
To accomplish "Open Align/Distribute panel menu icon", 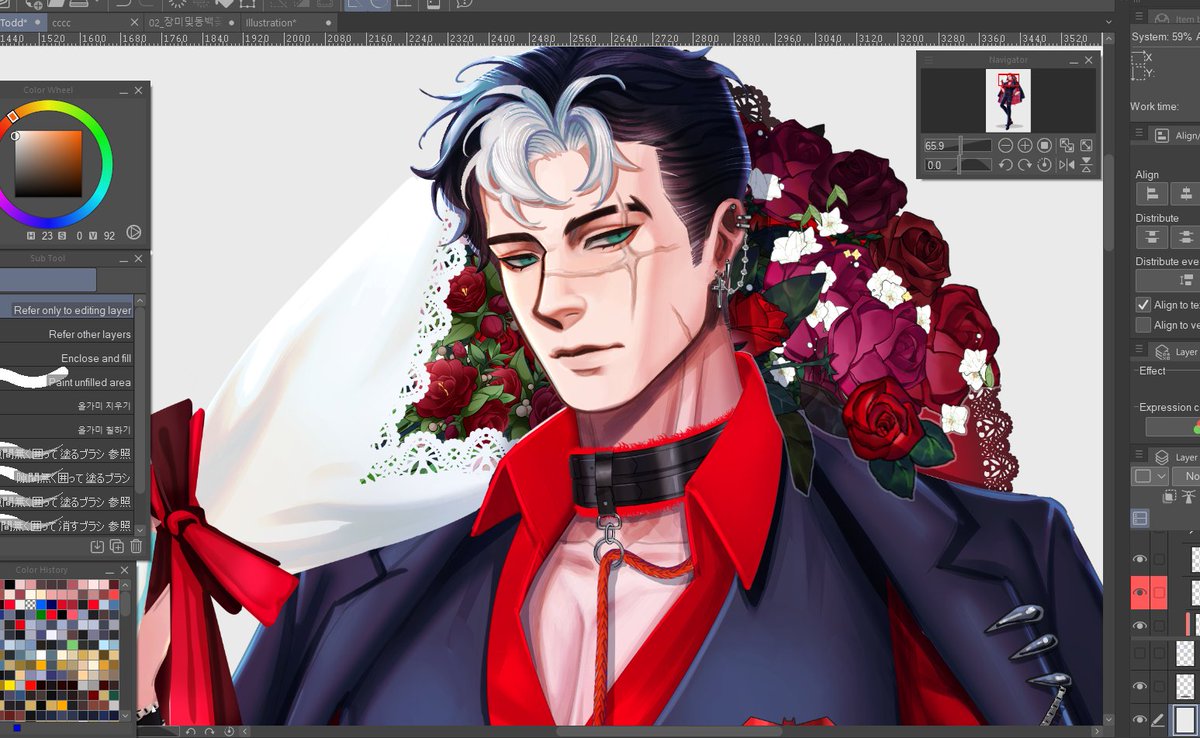I will click(1139, 134).
